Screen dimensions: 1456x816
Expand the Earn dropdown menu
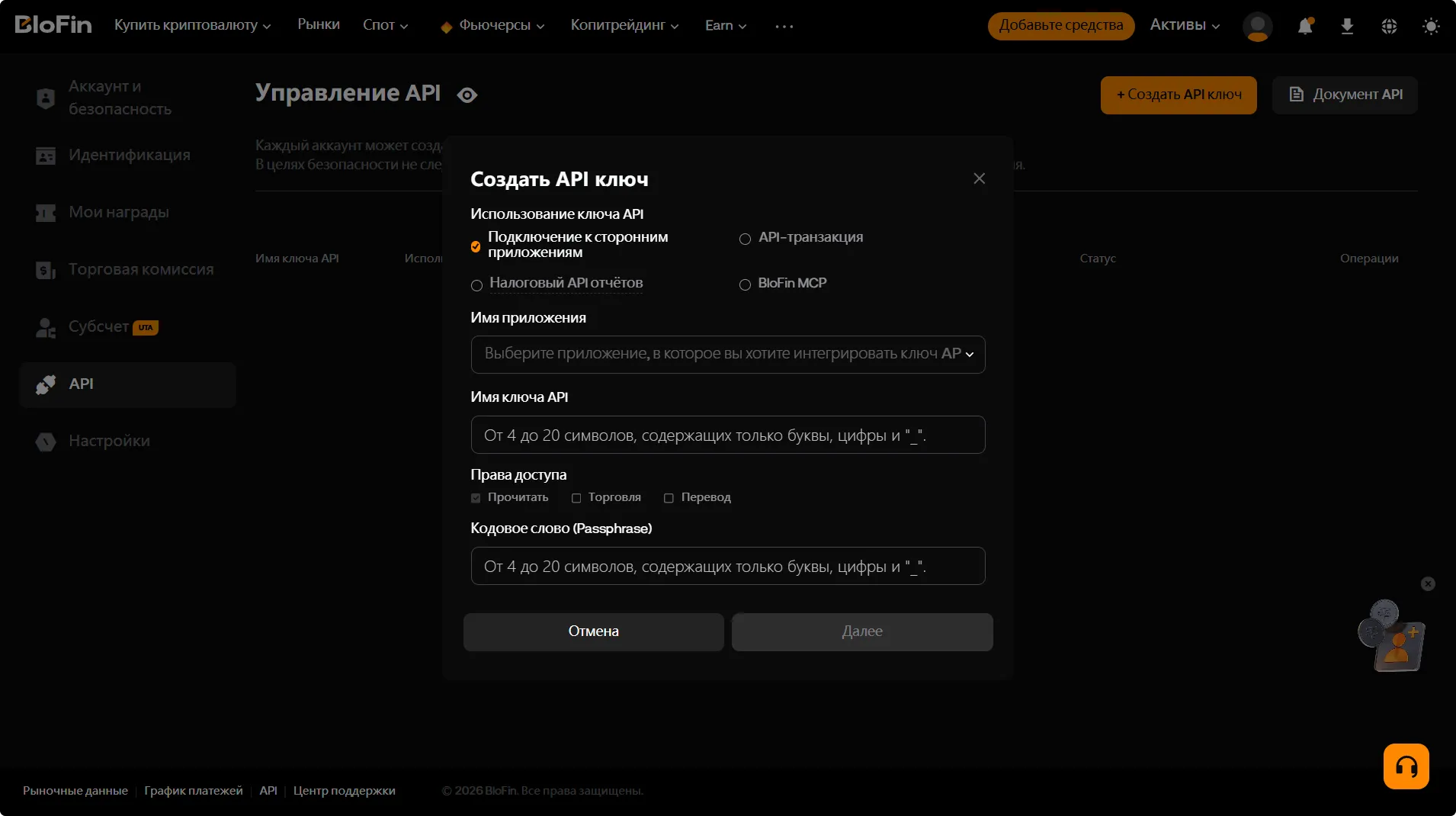725,25
